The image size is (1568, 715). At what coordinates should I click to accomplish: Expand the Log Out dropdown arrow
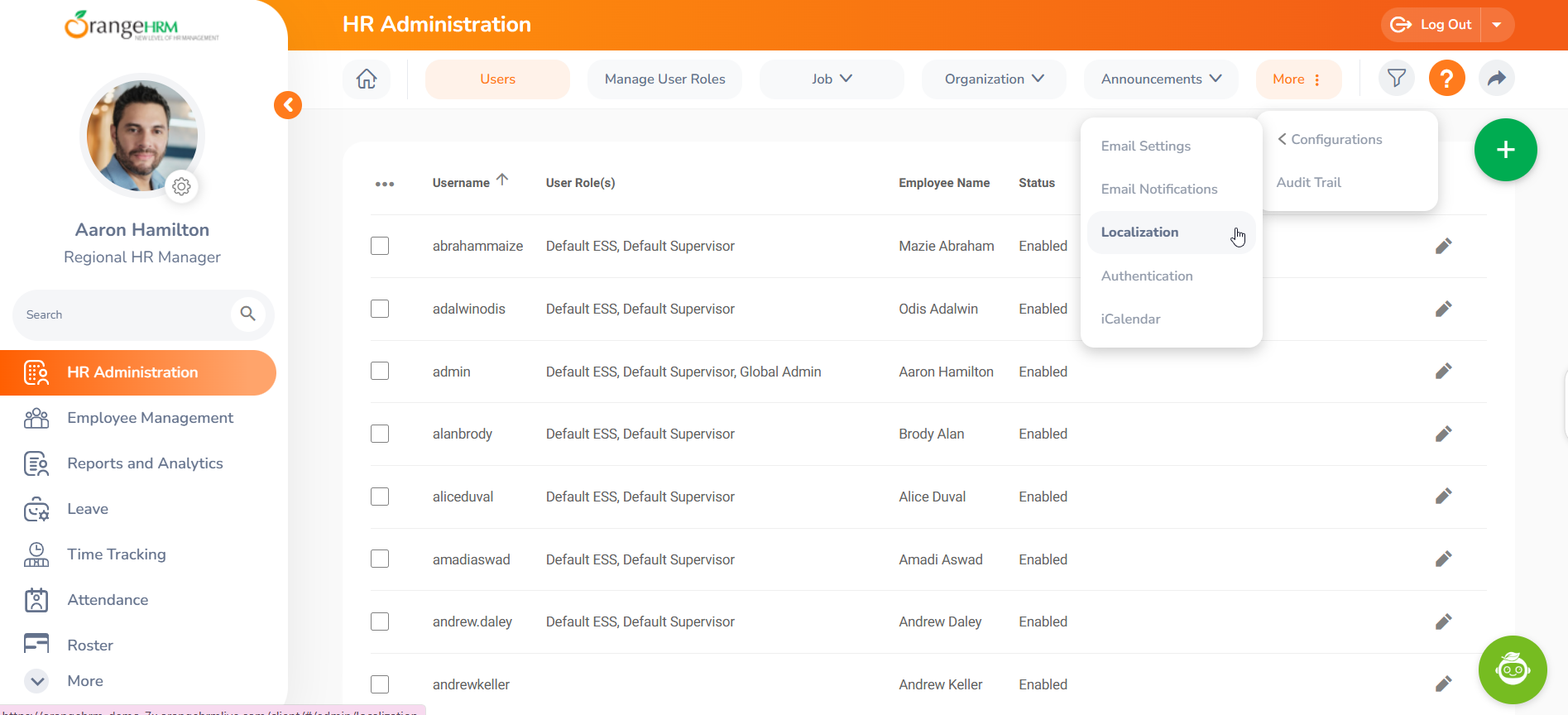pyautogui.click(x=1497, y=25)
